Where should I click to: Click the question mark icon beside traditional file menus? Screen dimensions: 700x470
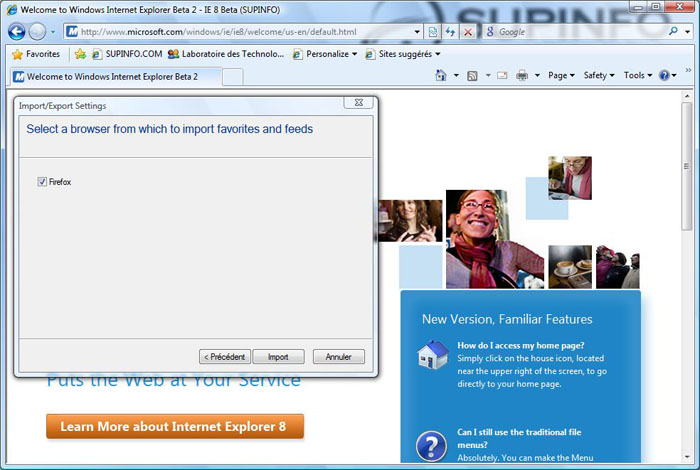pyautogui.click(x=431, y=446)
